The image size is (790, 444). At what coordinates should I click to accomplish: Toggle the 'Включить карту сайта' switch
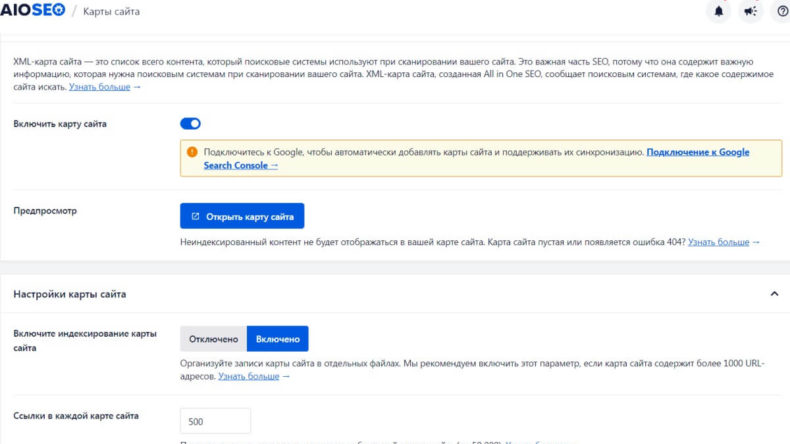[190, 123]
